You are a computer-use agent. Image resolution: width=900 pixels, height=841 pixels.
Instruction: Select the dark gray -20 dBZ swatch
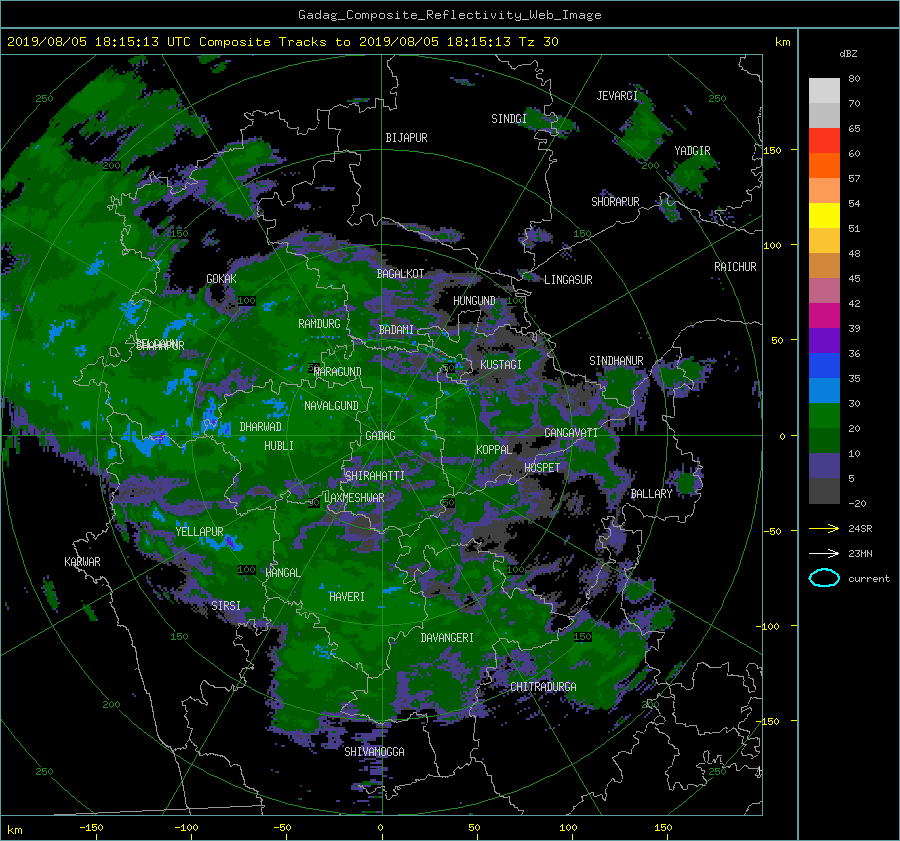pos(824,490)
